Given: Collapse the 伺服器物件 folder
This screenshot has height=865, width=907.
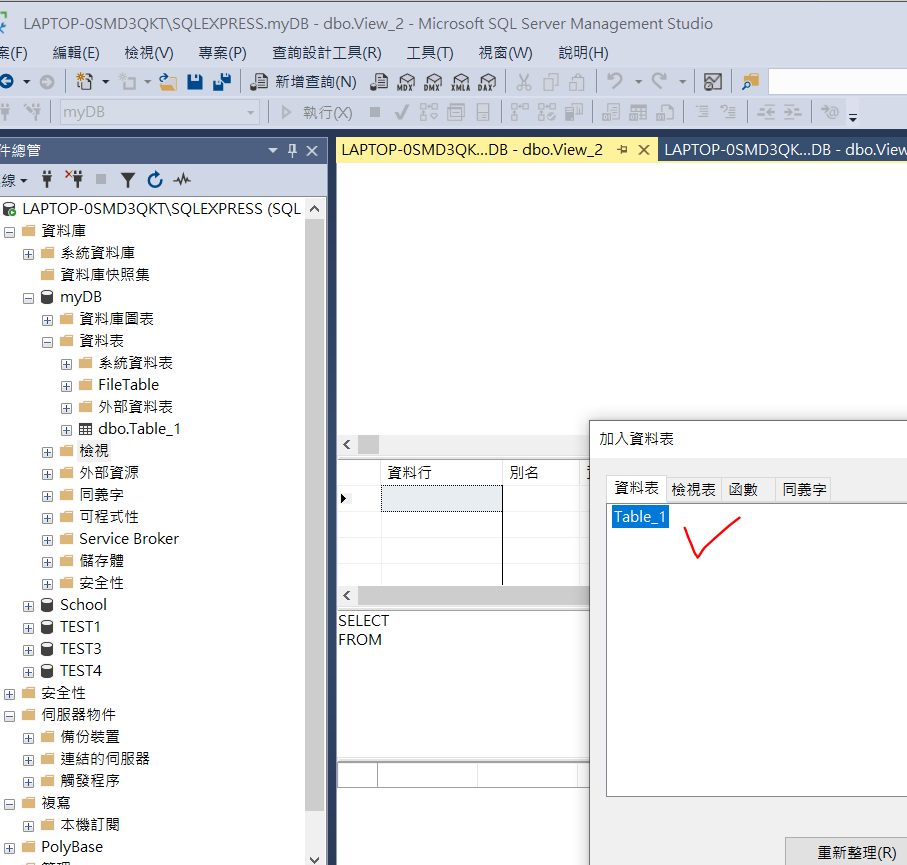Looking at the screenshot, I should tap(9, 716).
